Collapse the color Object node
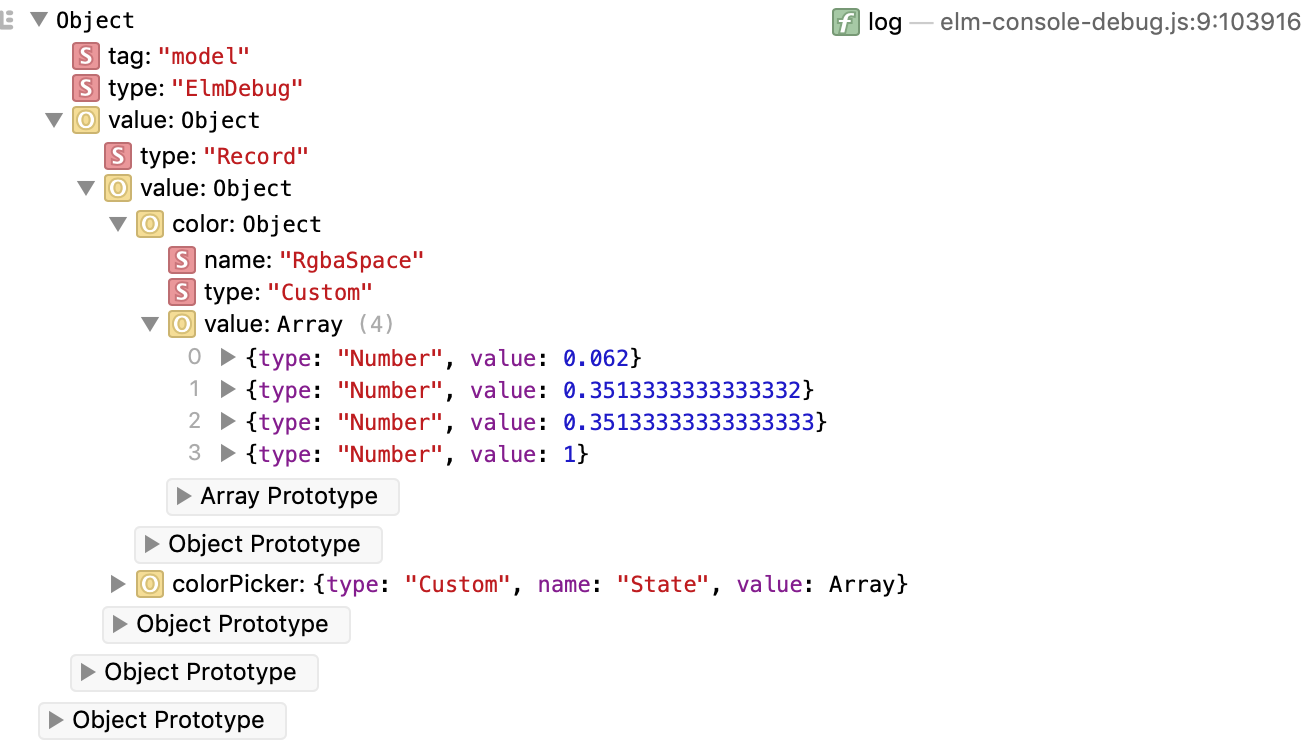1314x746 pixels. [117, 224]
